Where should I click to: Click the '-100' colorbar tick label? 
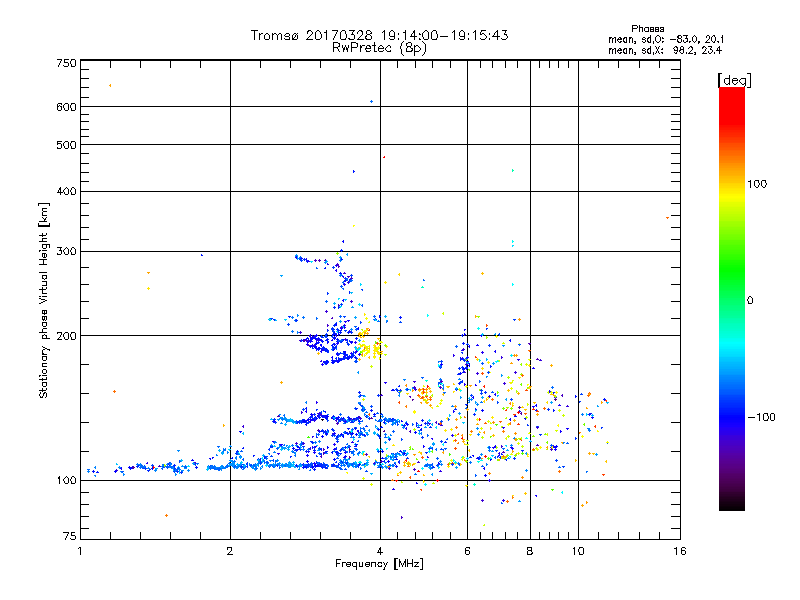click(x=762, y=417)
